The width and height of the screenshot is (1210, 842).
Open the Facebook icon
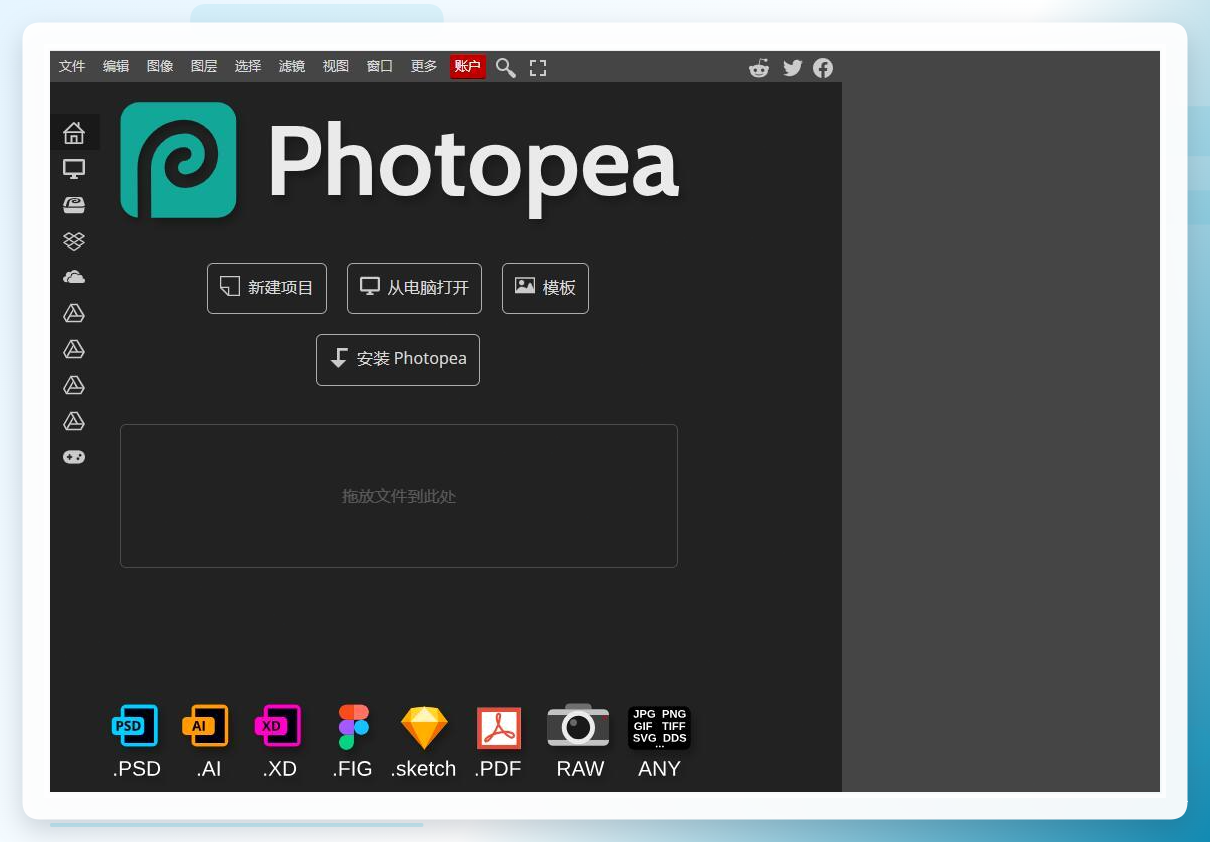click(x=823, y=68)
